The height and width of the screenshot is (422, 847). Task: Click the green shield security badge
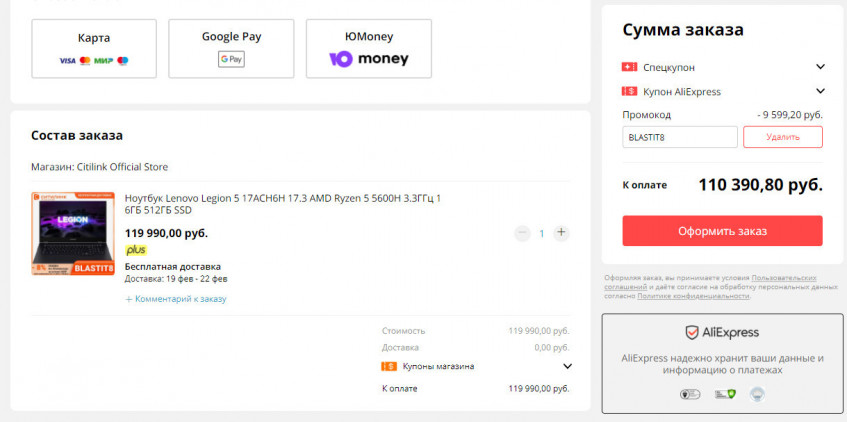tap(725, 394)
